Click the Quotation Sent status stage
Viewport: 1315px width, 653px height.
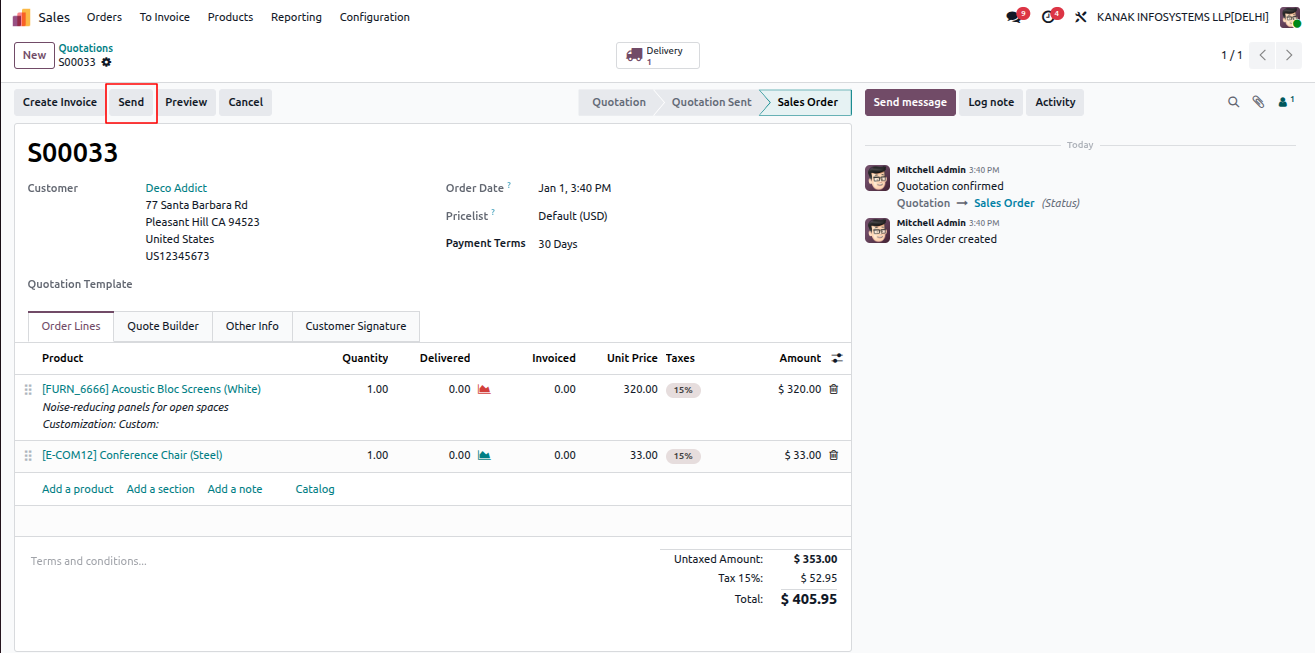click(711, 102)
